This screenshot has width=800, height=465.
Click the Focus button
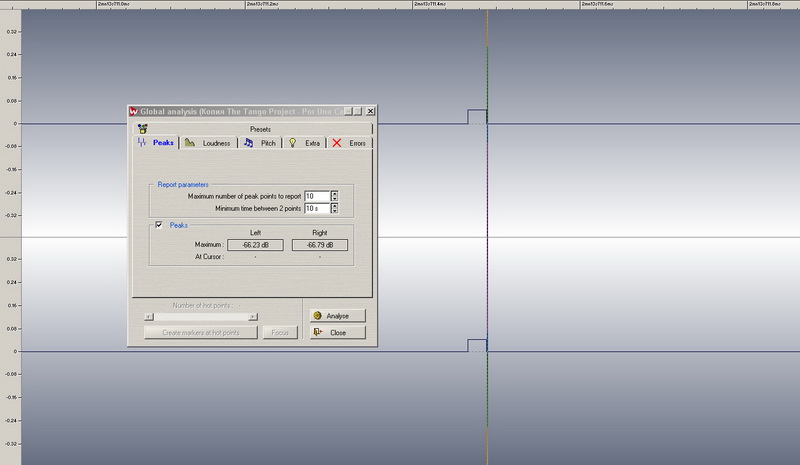tap(280, 333)
